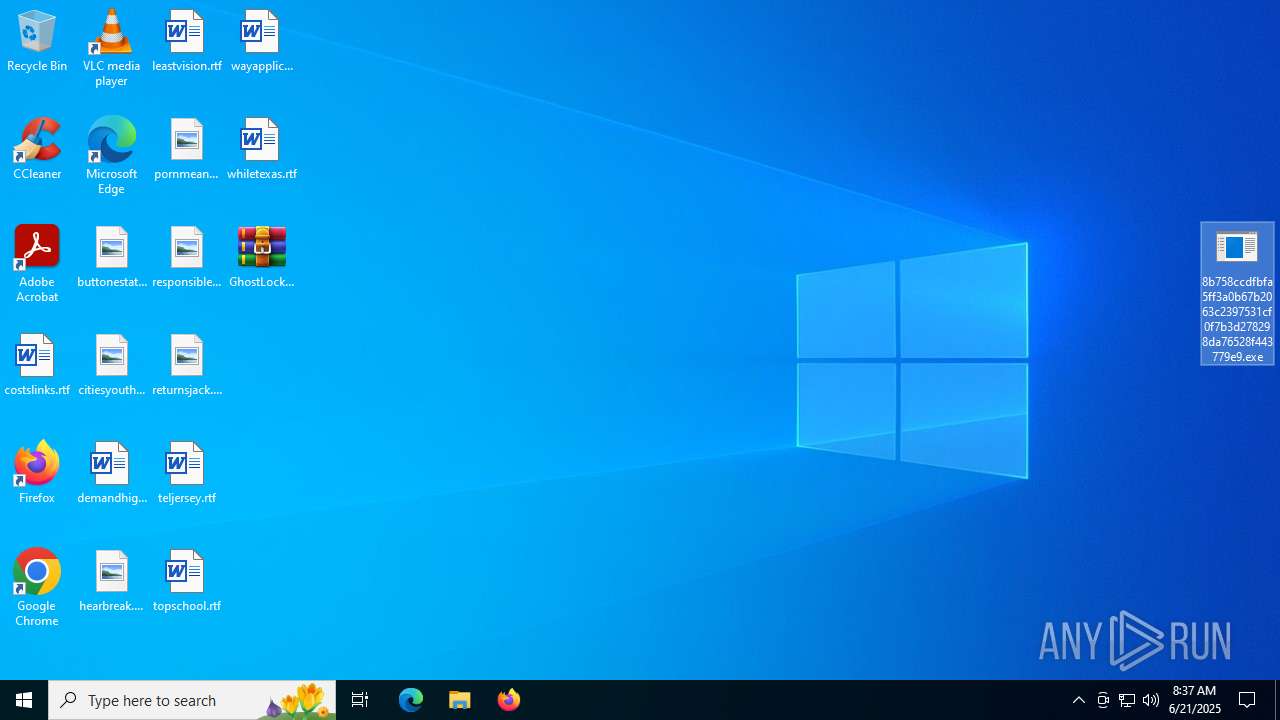Click the Meet Now tray icon
1280x720 pixels.
[x=1103, y=700]
